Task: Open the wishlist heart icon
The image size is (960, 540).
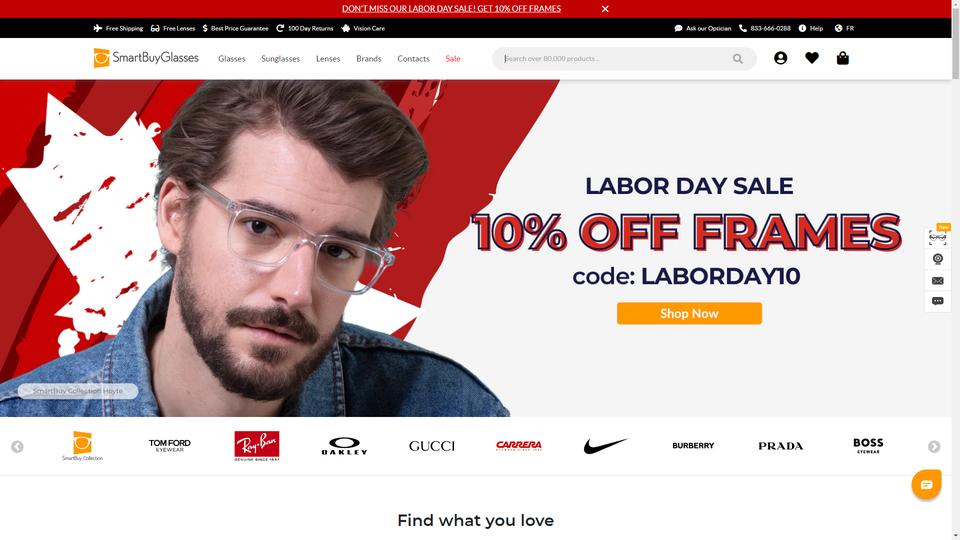Action: pyautogui.click(x=812, y=58)
